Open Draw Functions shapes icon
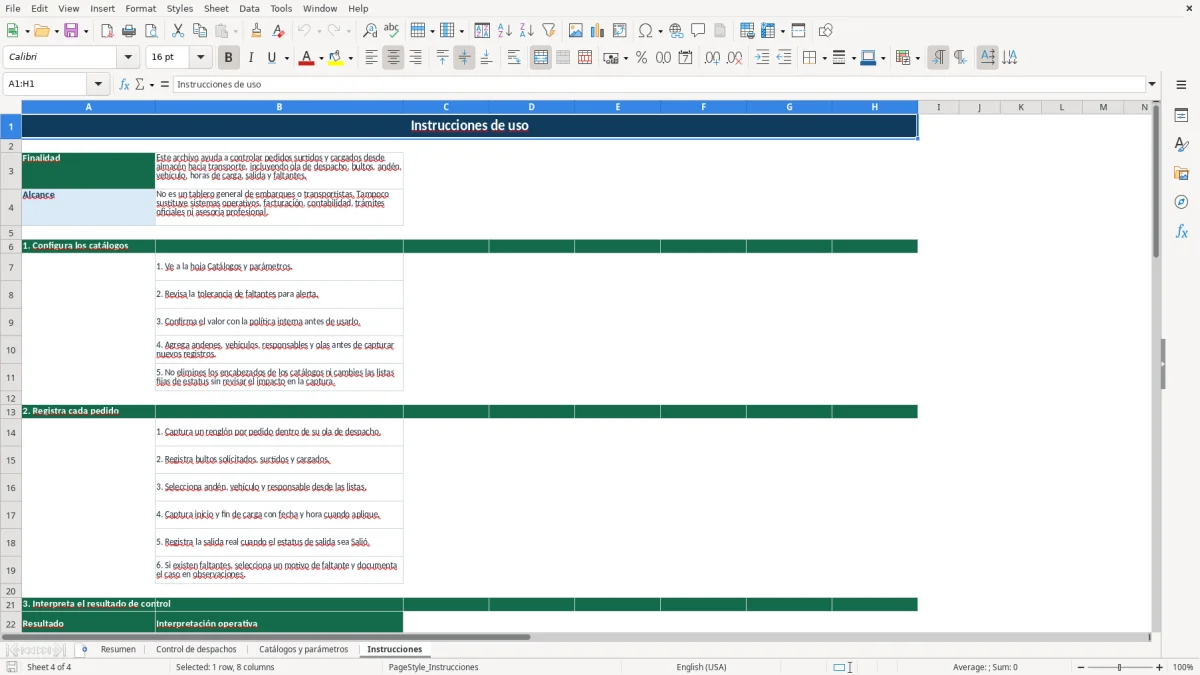Viewport: 1200px width, 675px height. (x=825, y=30)
